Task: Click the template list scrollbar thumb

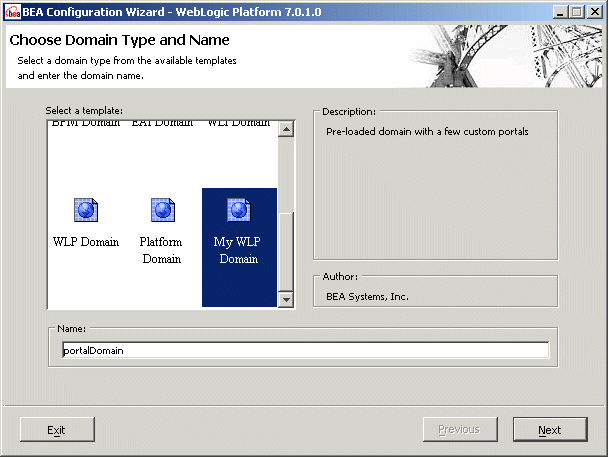Action: click(286, 252)
